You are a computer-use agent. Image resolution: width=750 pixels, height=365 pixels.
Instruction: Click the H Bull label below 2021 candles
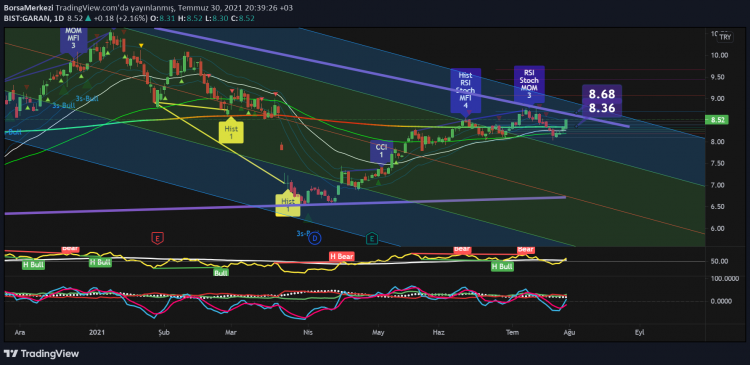[x=100, y=262]
